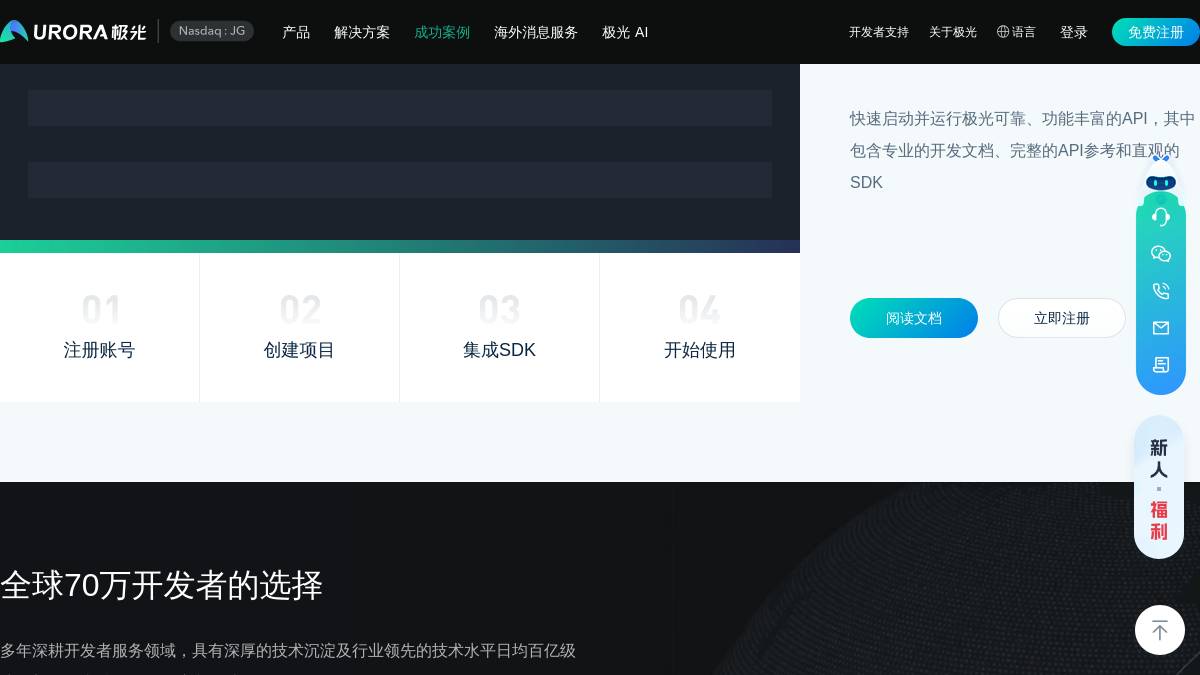This screenshot has height=675, width=1200.
Task: Open the 新人福利 promotion badge
Action: click(x=1159, y=487)
